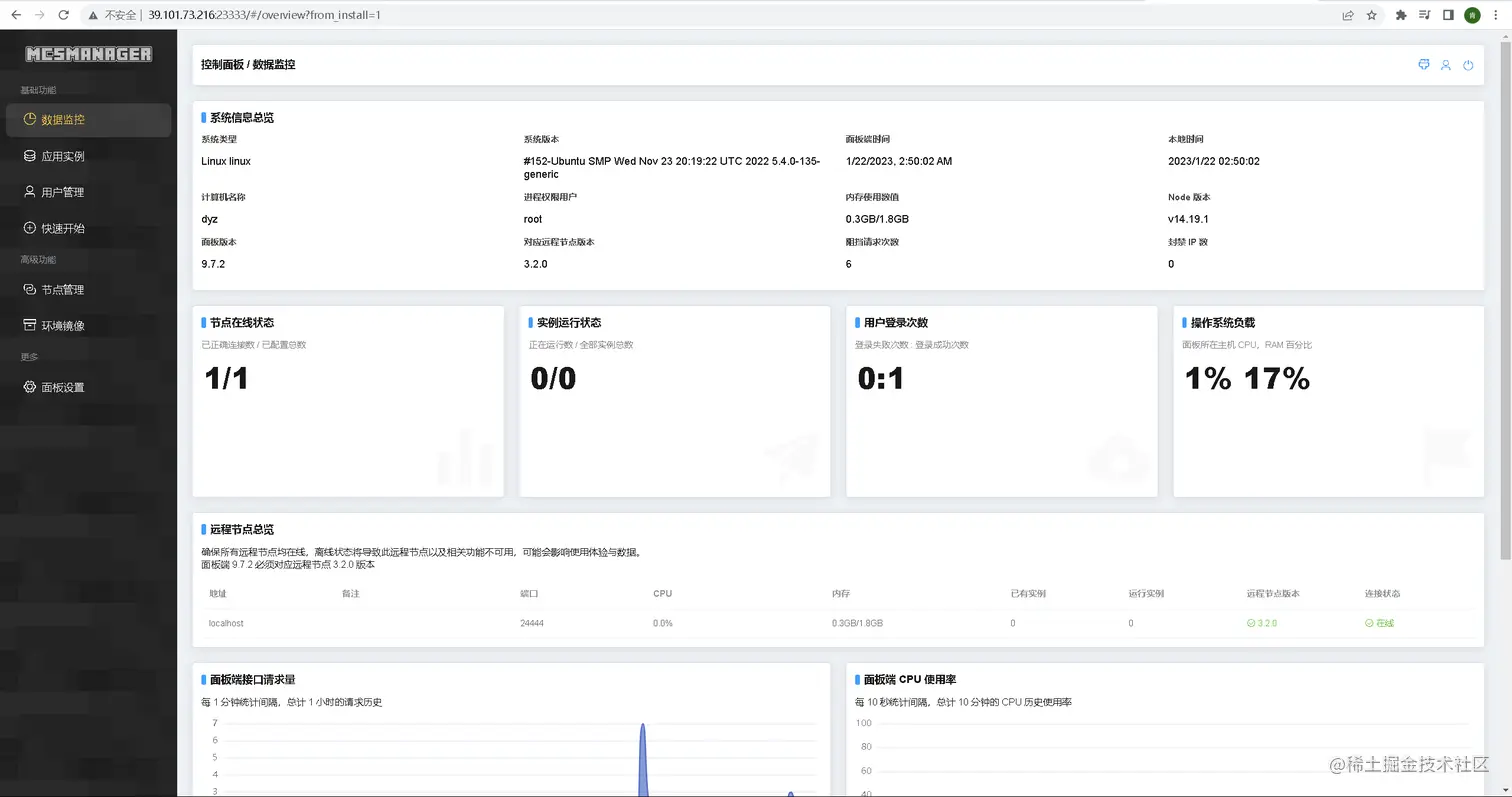Reload the page with refresh icon
The image size is (1512, 797).
pos(64,15)
